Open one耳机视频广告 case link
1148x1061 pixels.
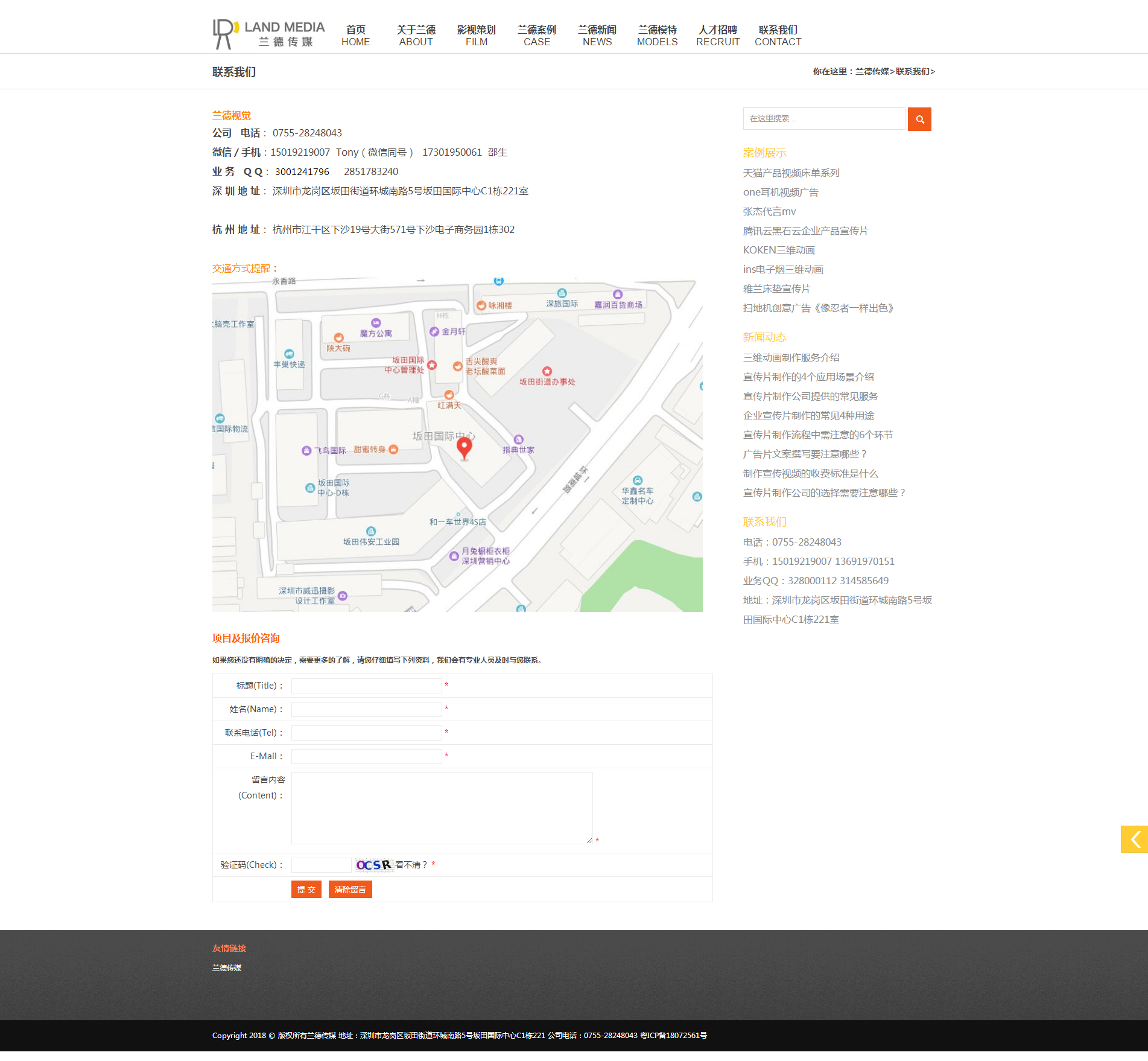(781, 193)
